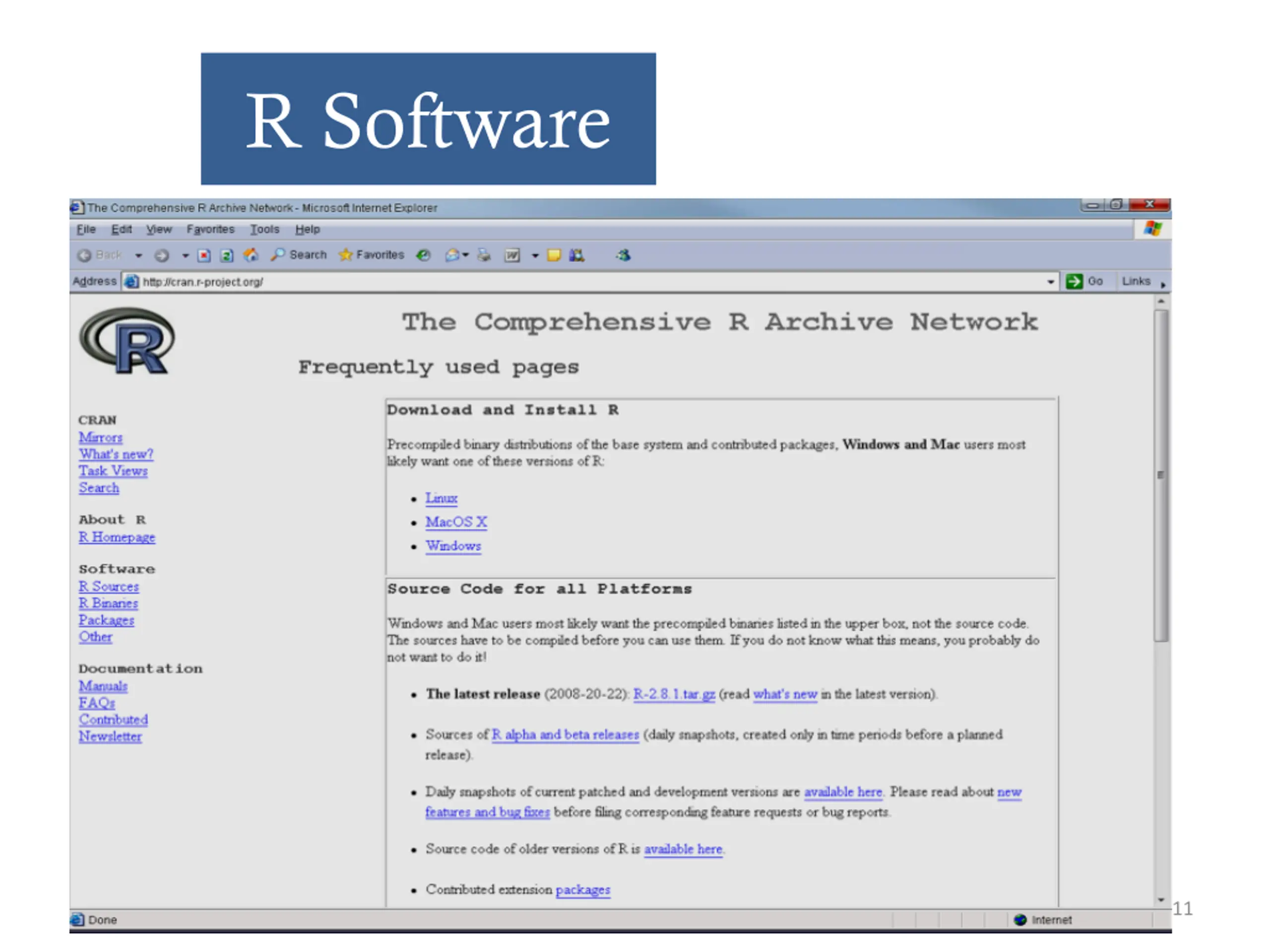Click the Print icon

(x=484, y=255)
